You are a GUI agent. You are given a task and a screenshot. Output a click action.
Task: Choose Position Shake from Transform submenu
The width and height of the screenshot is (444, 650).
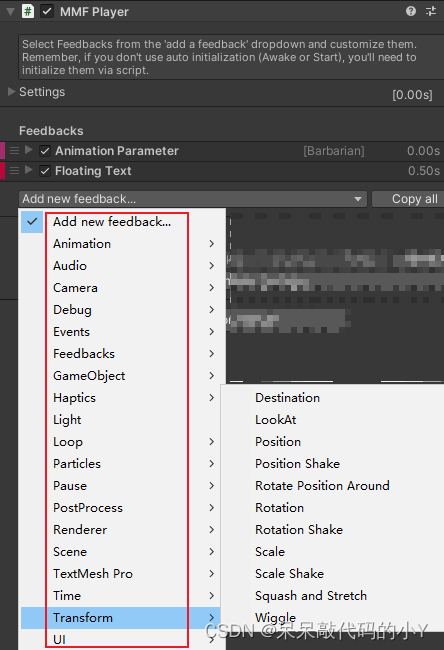pos(297,463)
